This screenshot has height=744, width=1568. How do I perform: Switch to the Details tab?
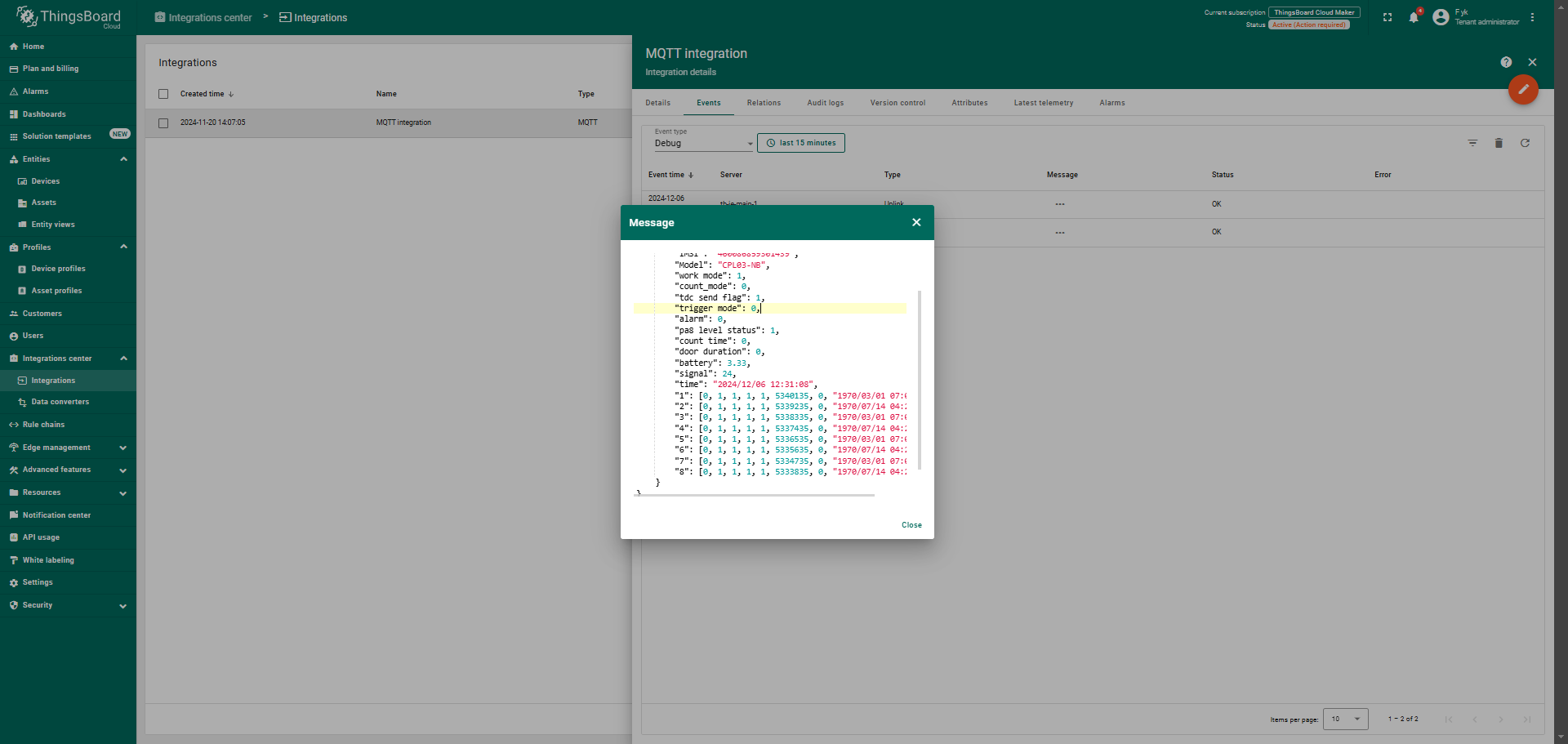pos(657,103)
